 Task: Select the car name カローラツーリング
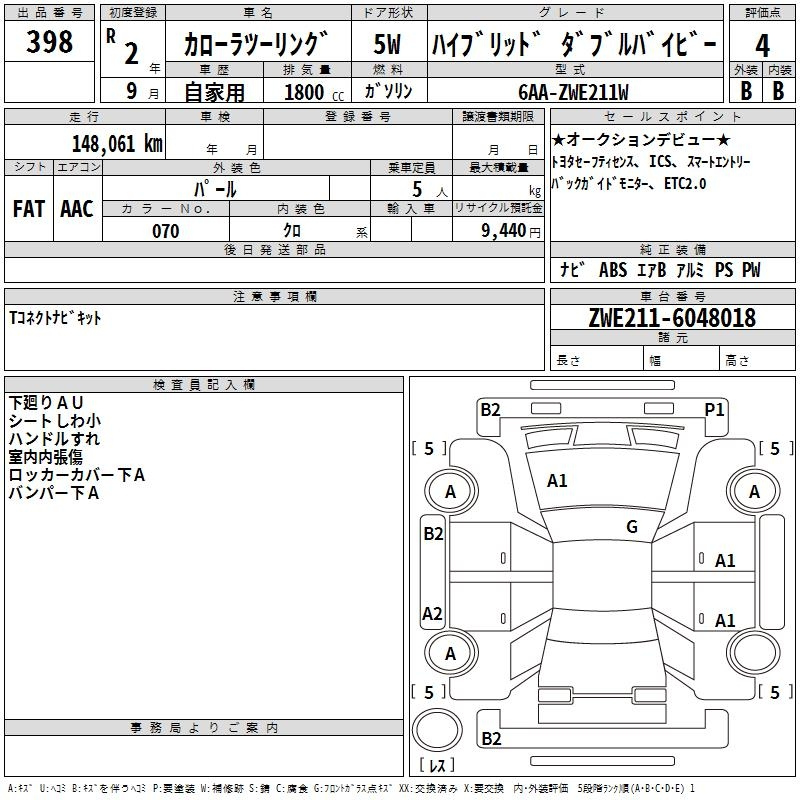256,44
